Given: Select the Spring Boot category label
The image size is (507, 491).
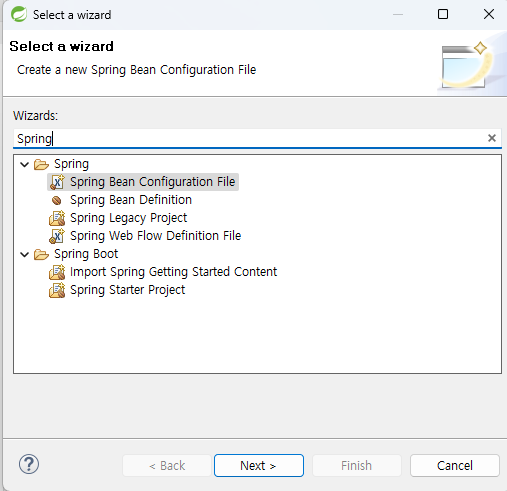Looking at the screenshot, I should (x=86, y=254).
